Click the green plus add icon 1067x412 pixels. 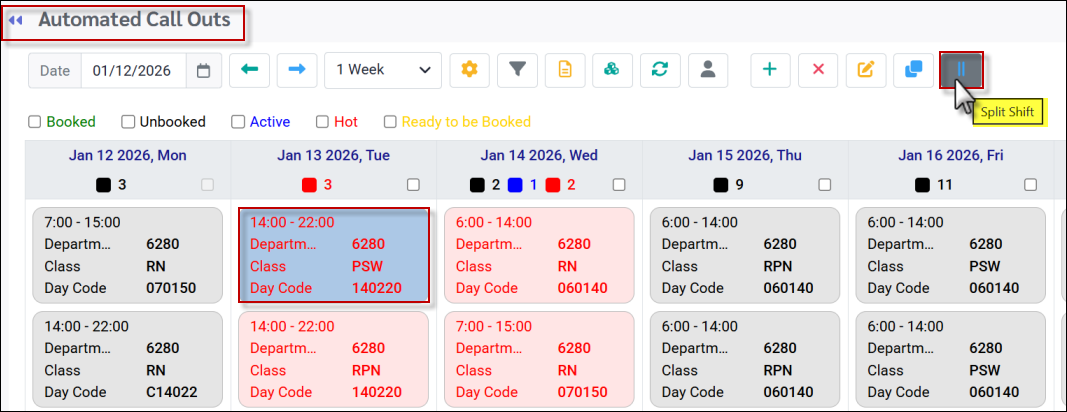coord(769,70)
